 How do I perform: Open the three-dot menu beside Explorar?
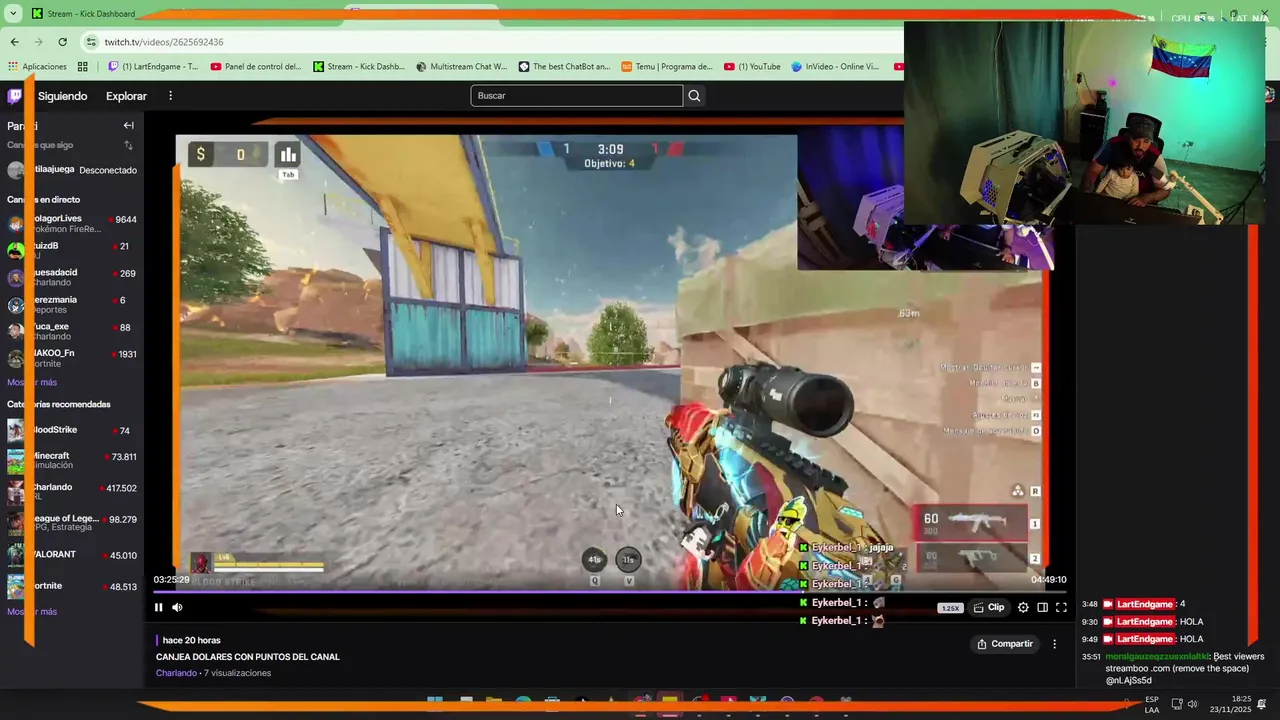pyautogui.click(x=170, y=96)
